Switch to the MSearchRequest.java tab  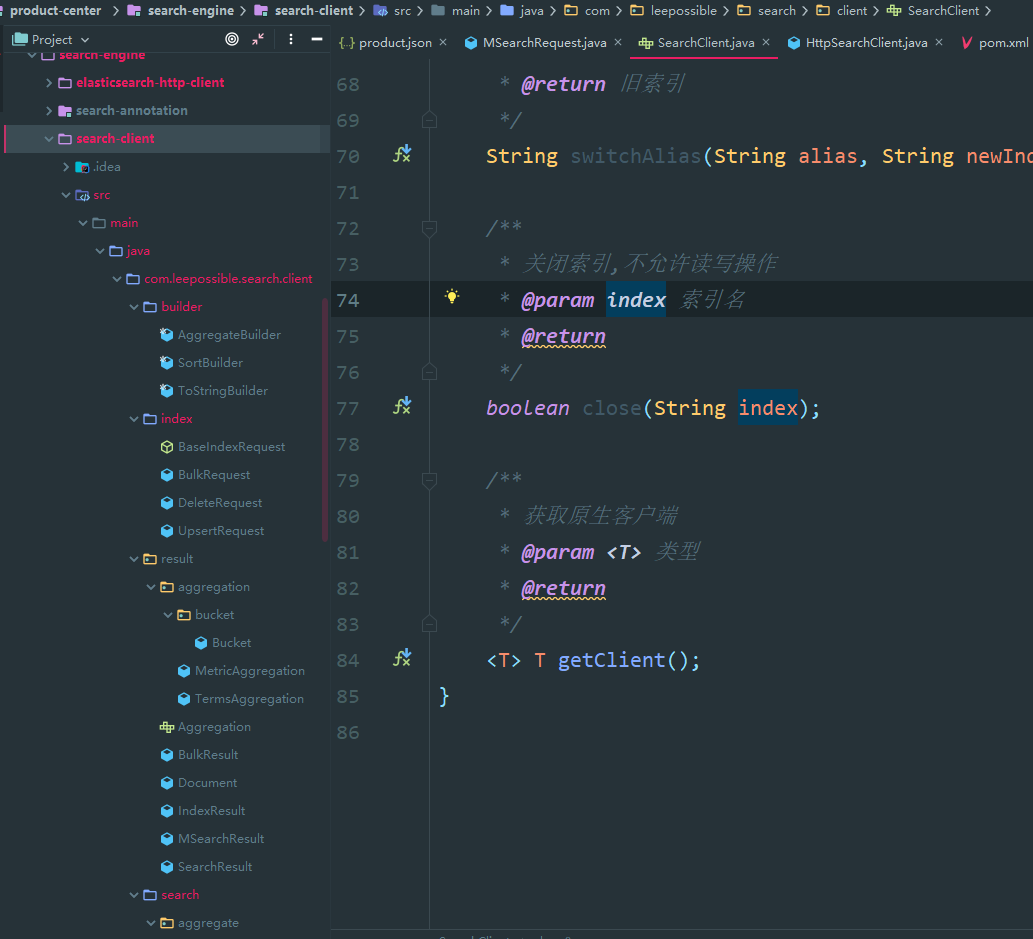pos(544,43)
